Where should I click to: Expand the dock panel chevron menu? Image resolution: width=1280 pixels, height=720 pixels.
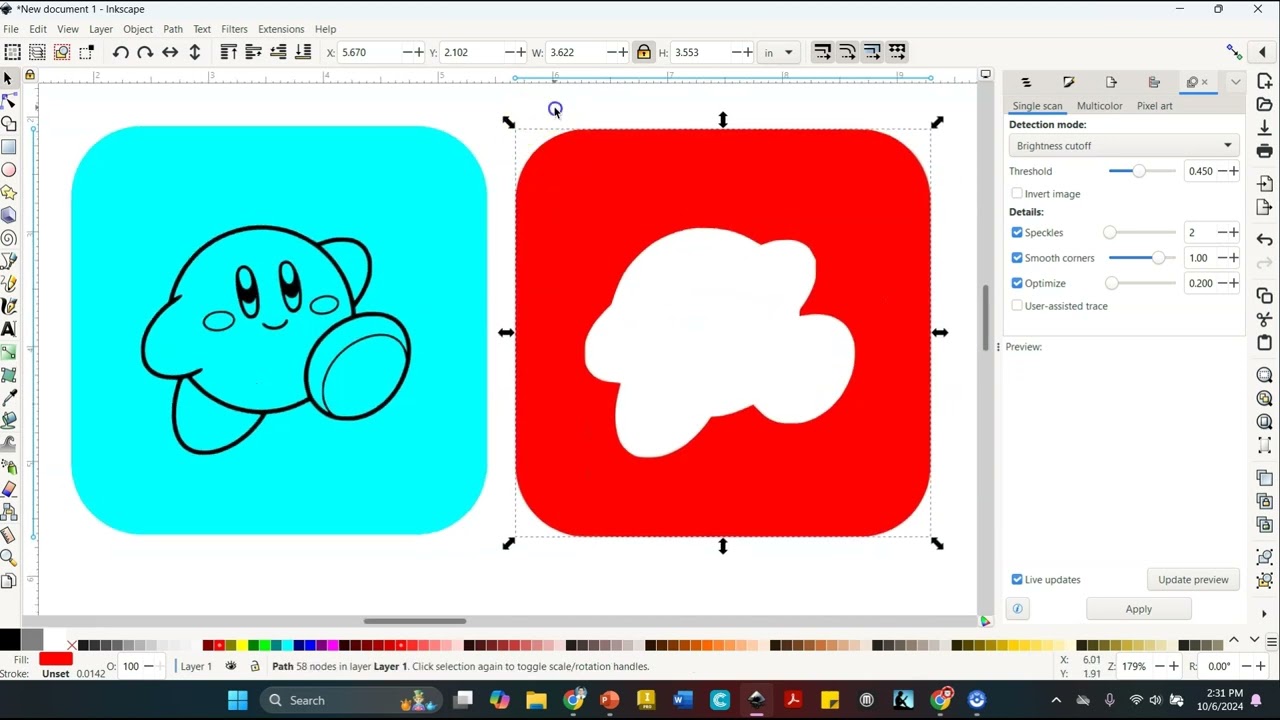[1235, 82]
